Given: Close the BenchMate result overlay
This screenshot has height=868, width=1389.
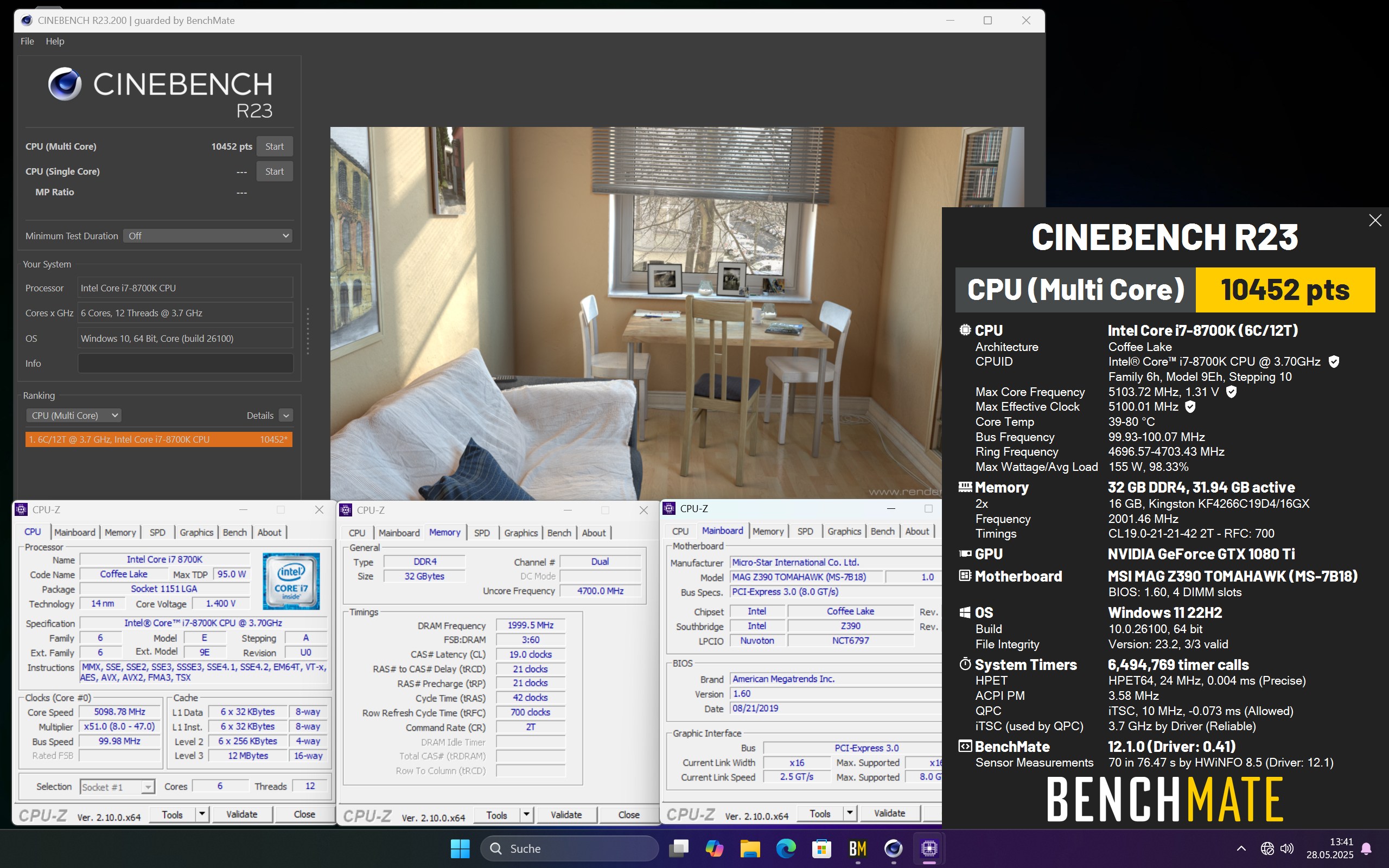Looking at the screenshot, I should pyautogui.click(x=1375, y=220).
